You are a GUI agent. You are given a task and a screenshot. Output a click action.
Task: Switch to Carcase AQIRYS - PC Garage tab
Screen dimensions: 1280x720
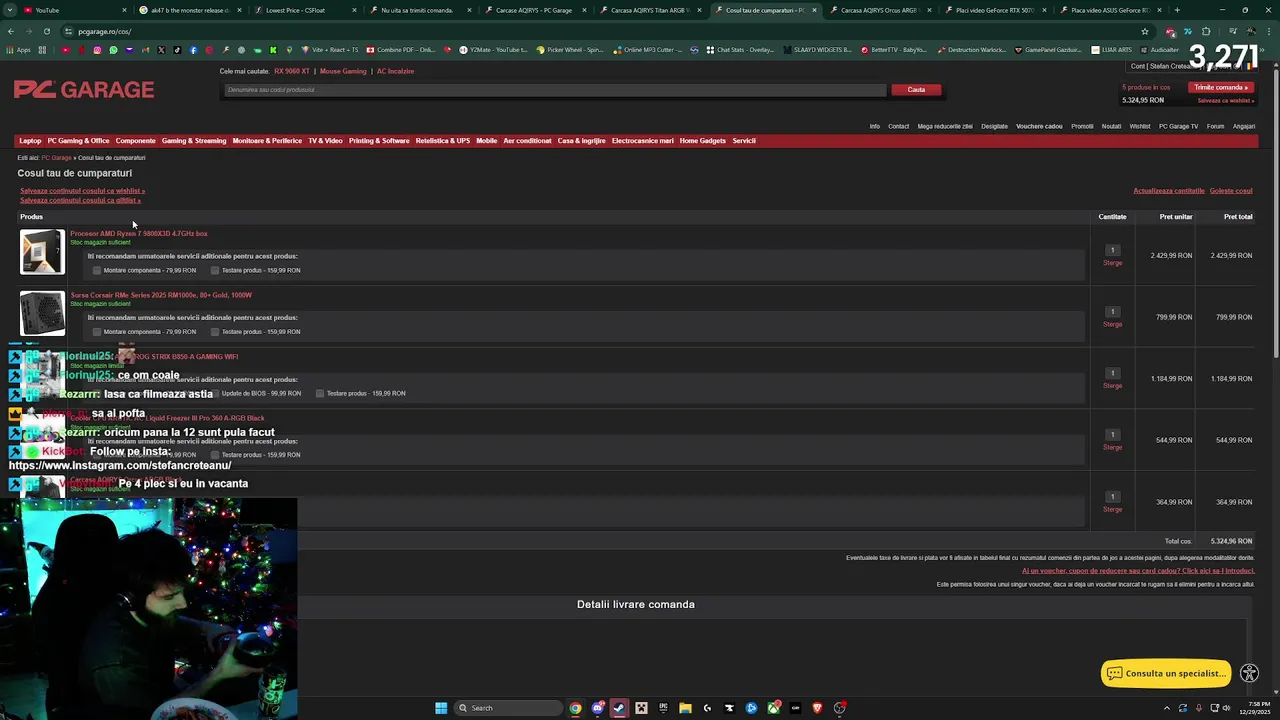click(x=534, y=10)
